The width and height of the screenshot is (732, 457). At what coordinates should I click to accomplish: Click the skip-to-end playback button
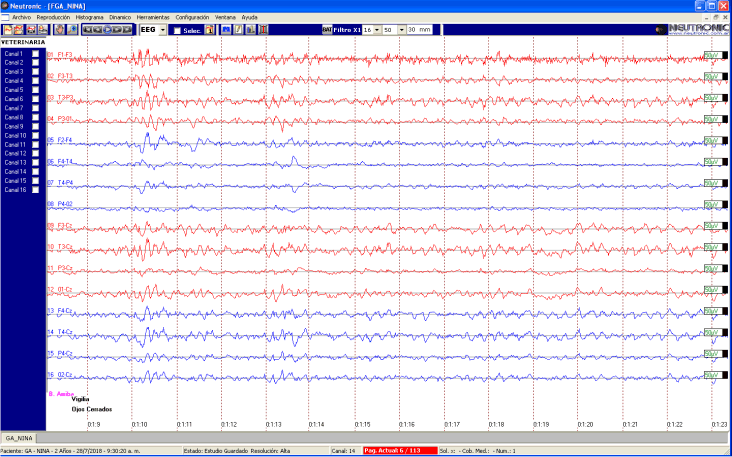(126, 30)
